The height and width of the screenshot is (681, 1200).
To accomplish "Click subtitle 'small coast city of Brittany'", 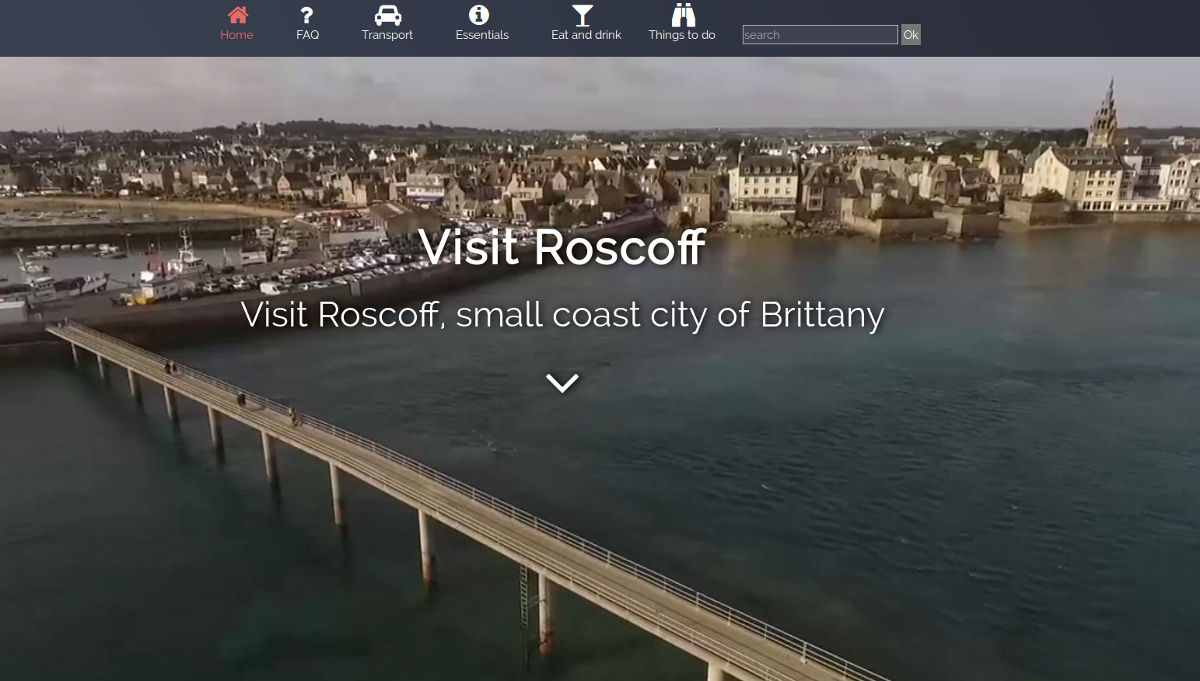I will pos(670,315).
